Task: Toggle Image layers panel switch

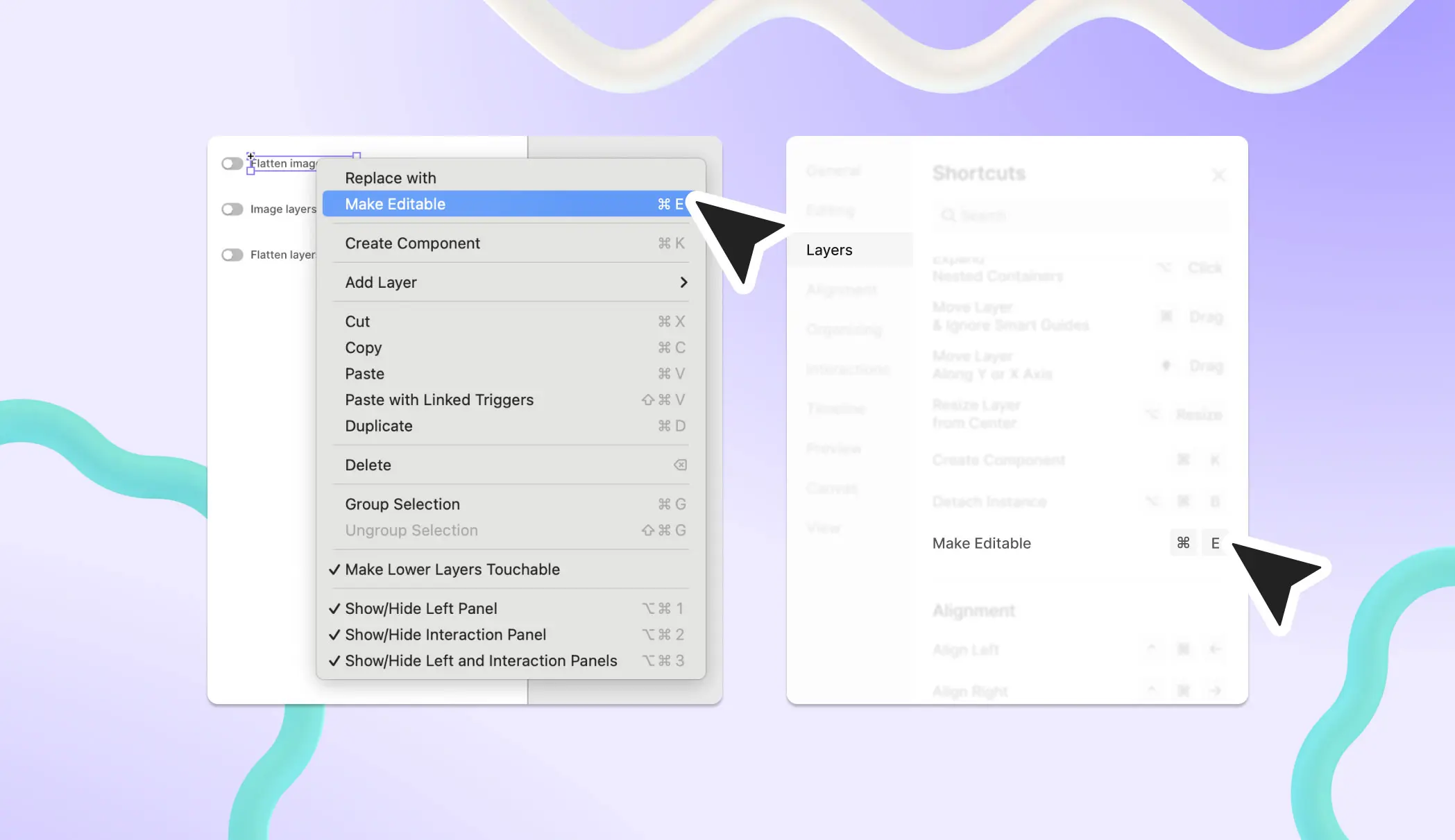Action: (x=231, y=209)
